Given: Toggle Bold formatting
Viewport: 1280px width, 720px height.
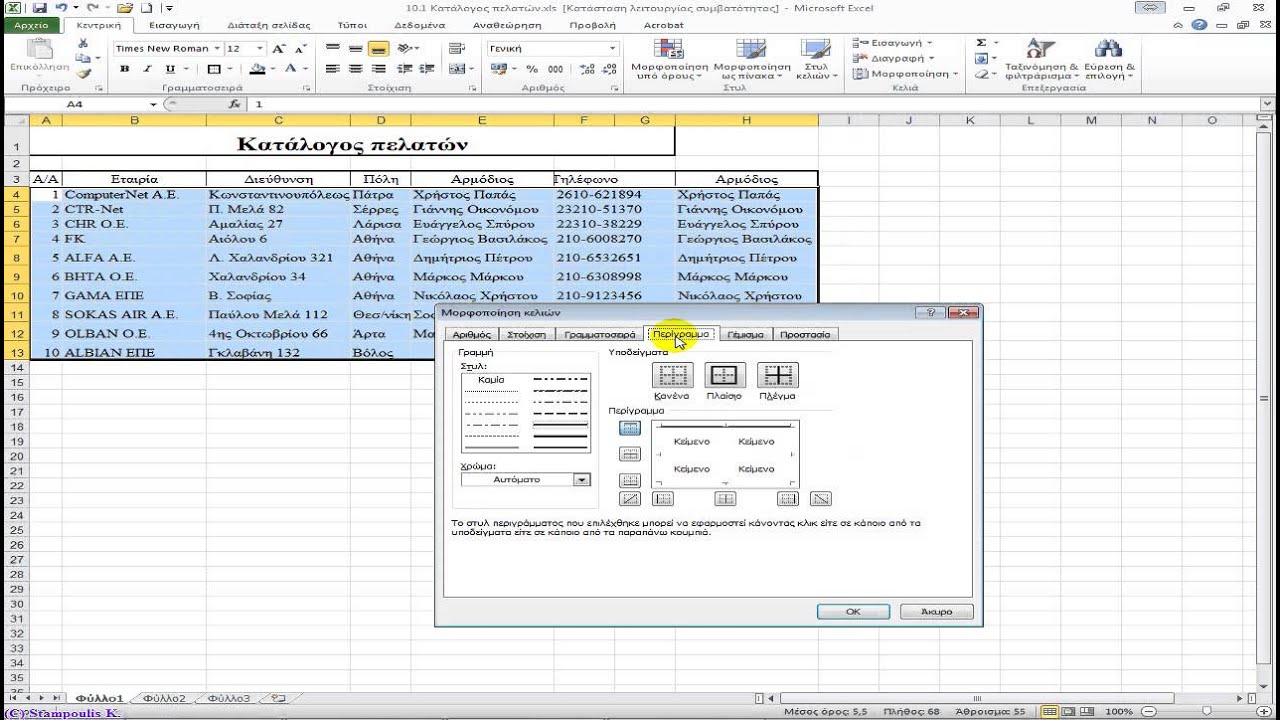Looking at the screenshot, I should point(125,69).
